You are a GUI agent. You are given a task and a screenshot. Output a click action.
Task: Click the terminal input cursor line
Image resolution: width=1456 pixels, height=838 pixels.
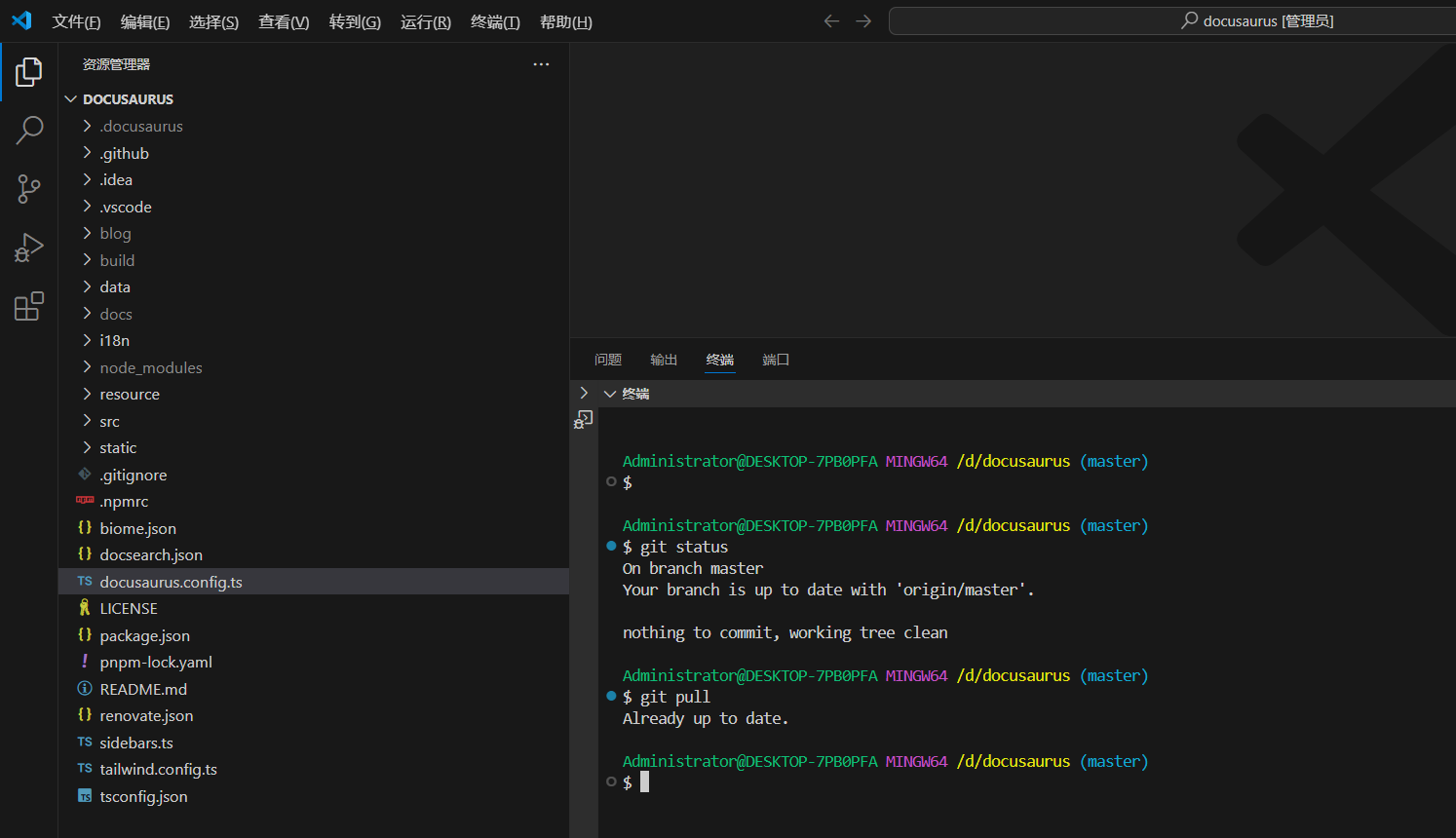tap(644, 781)
